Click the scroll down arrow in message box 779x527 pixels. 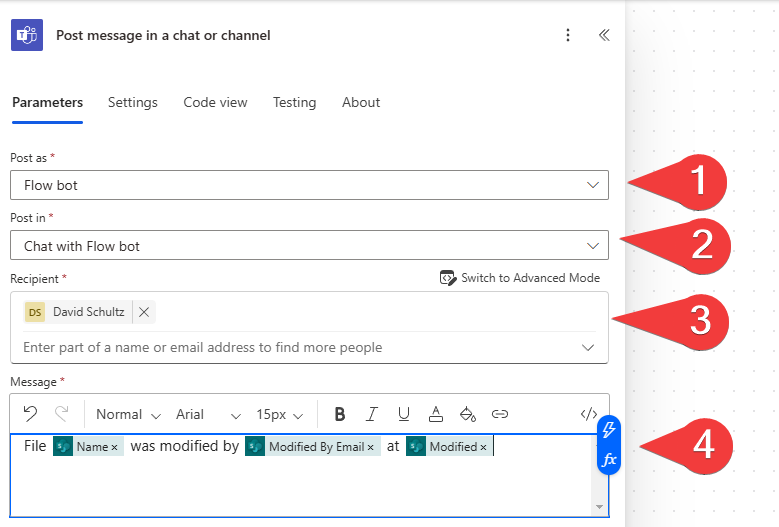click(x=599, y=507)
